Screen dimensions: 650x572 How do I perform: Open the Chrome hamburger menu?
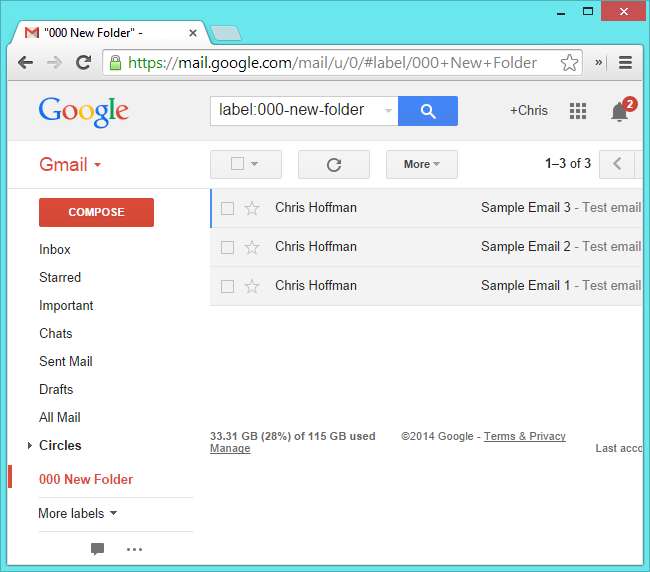625,63
